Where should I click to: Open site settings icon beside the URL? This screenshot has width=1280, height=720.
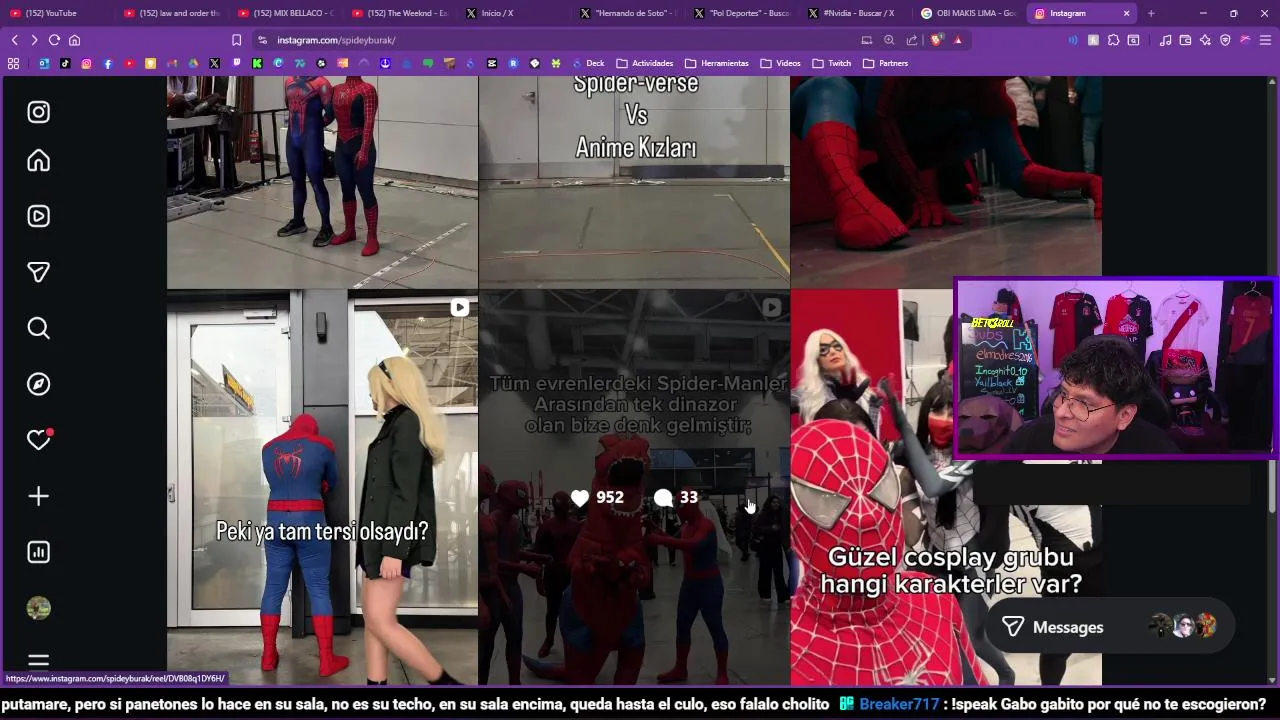point(262,40)
